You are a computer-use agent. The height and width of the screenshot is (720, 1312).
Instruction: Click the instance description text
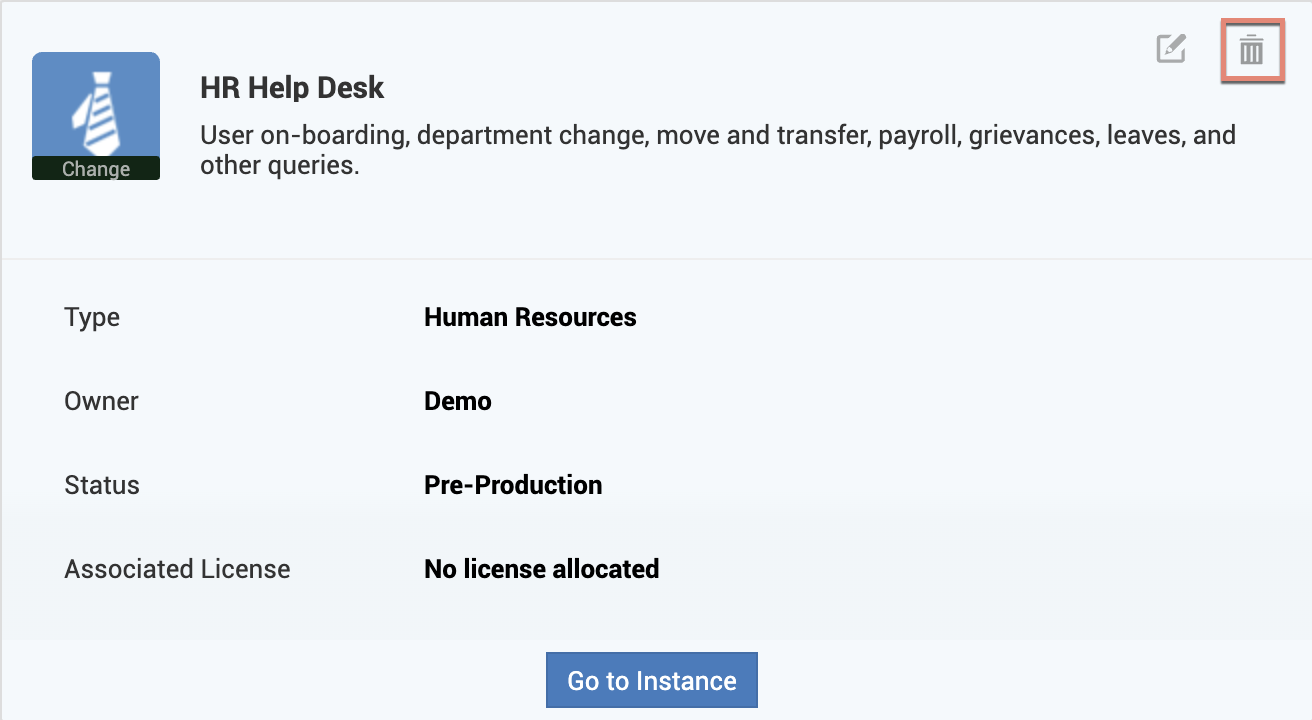pyautogui.click(x=717, y=149)
